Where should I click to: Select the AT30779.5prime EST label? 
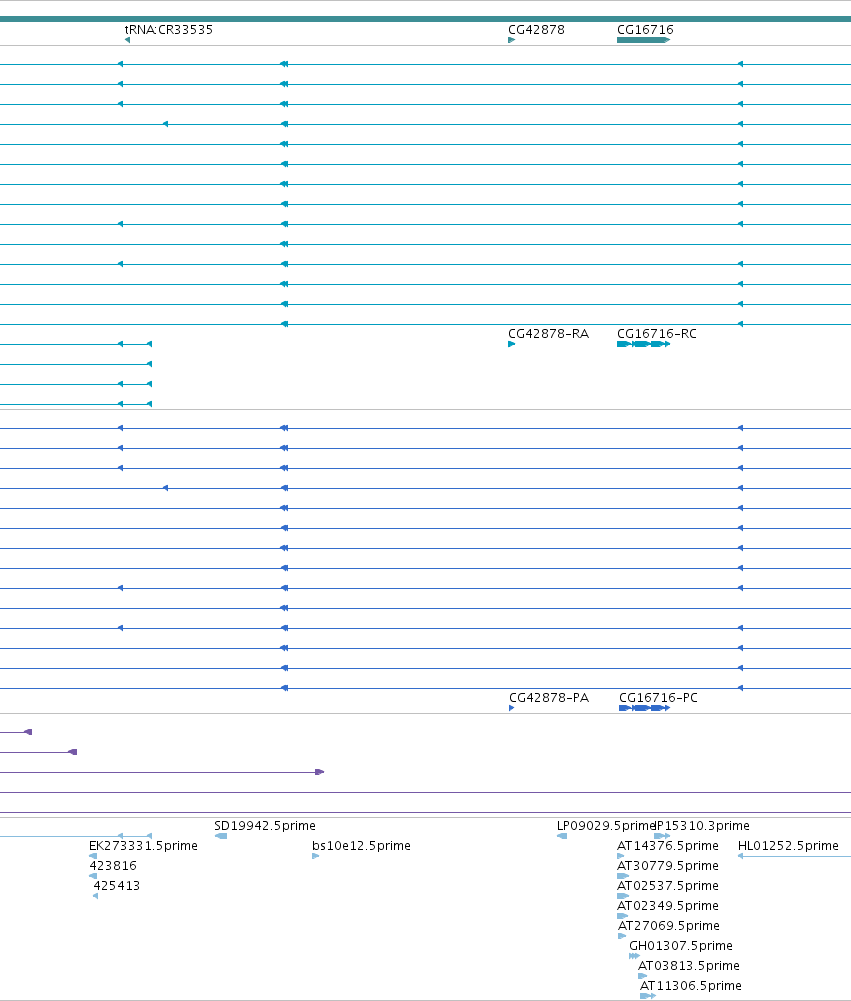[x=668, y=865]
